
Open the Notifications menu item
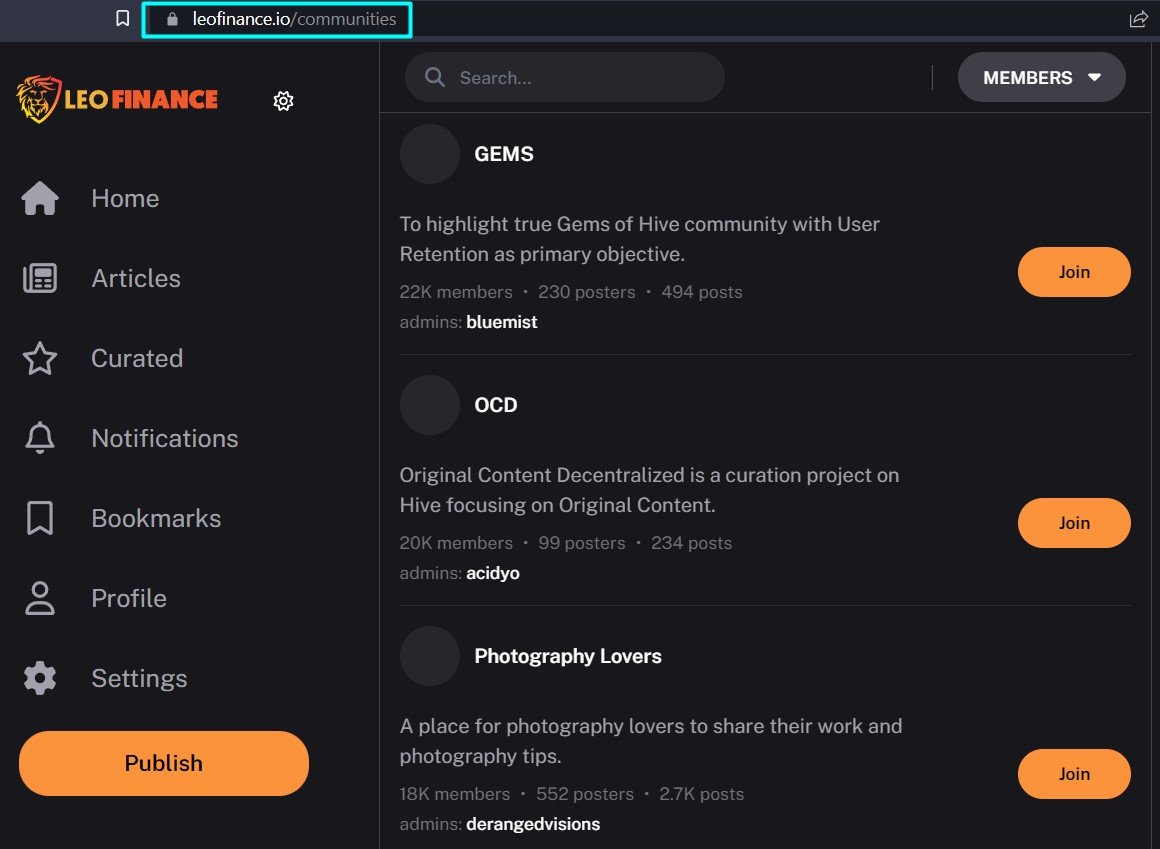[165, 438]
